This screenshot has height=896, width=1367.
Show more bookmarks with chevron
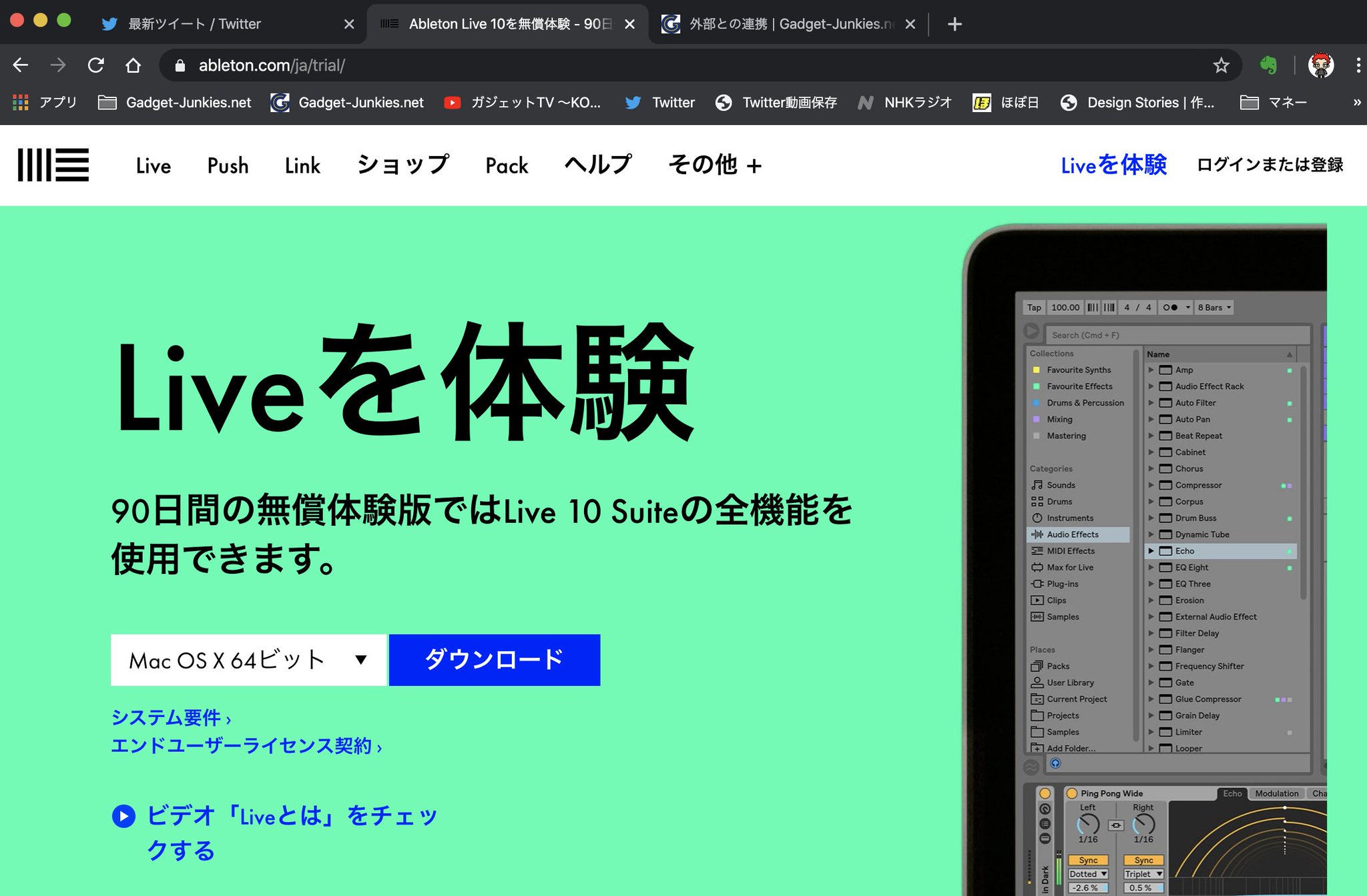click(1356, 102)
